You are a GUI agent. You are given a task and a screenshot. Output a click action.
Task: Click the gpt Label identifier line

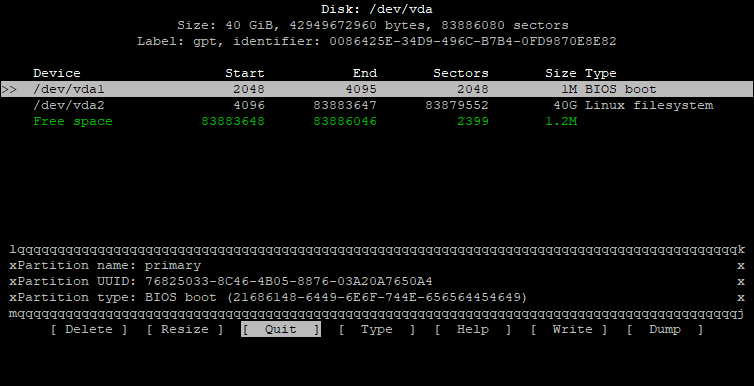377,41
